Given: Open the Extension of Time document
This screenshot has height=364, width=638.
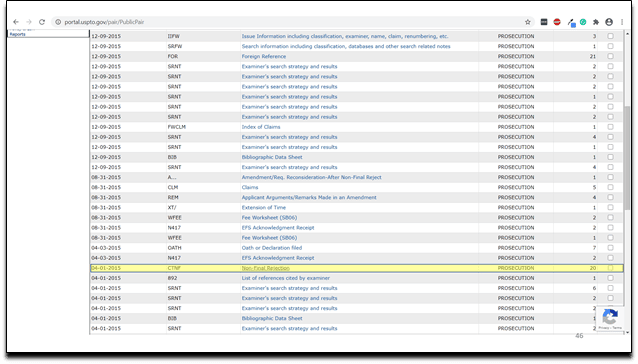Looking at the screenshot, I should point(264,207).
